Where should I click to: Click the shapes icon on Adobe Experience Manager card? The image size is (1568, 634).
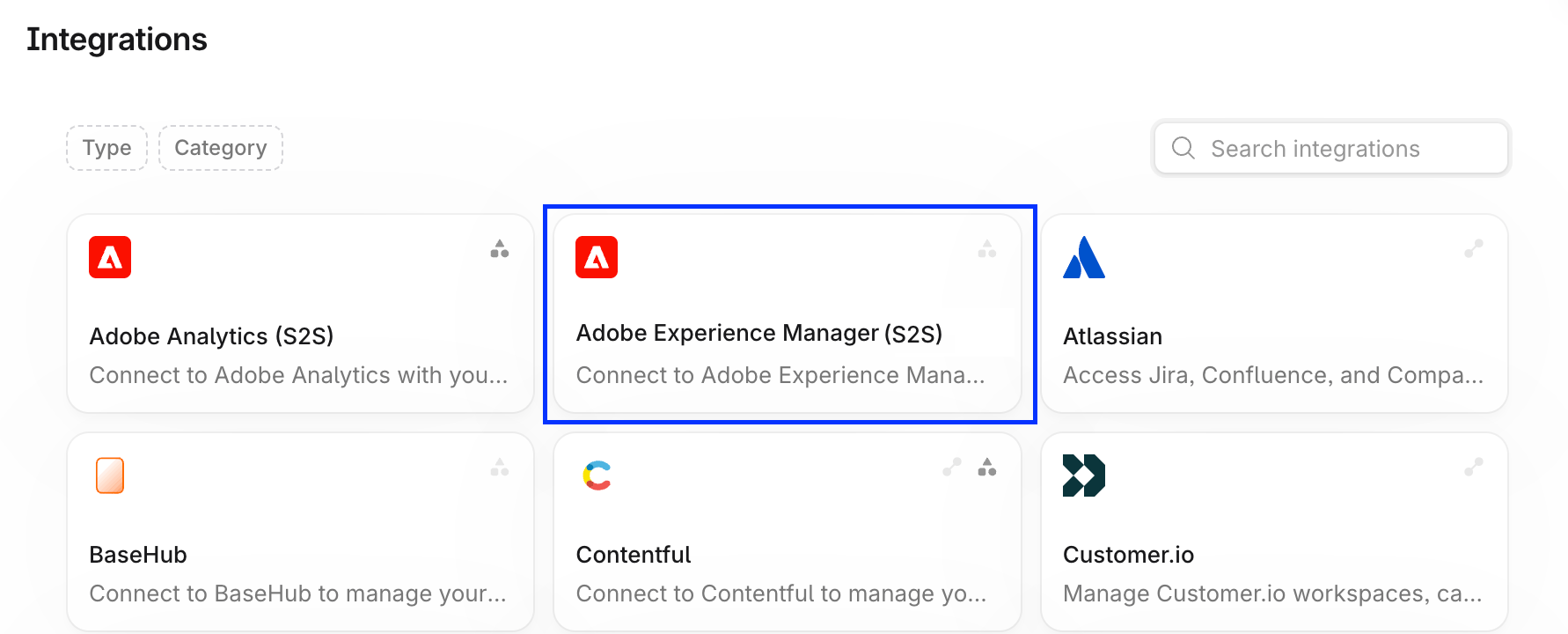coord(987,249)
